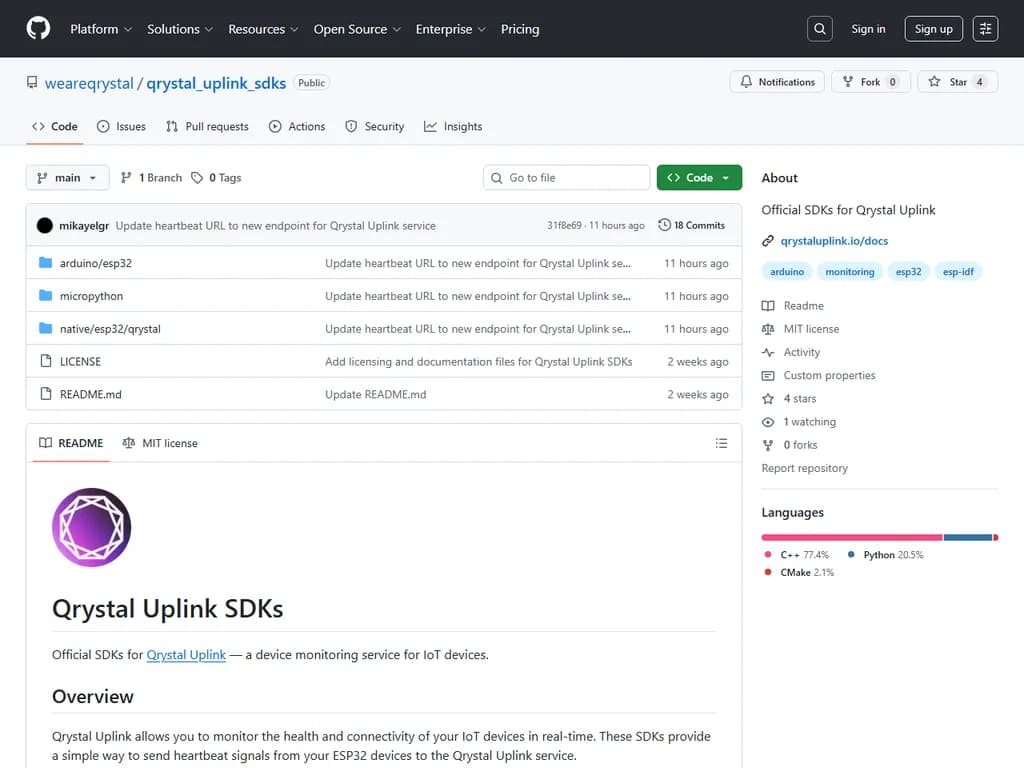This screenshot has width=1024, height=768.
Task: Click the README outline list icon
Action: (x=721, y=443)
